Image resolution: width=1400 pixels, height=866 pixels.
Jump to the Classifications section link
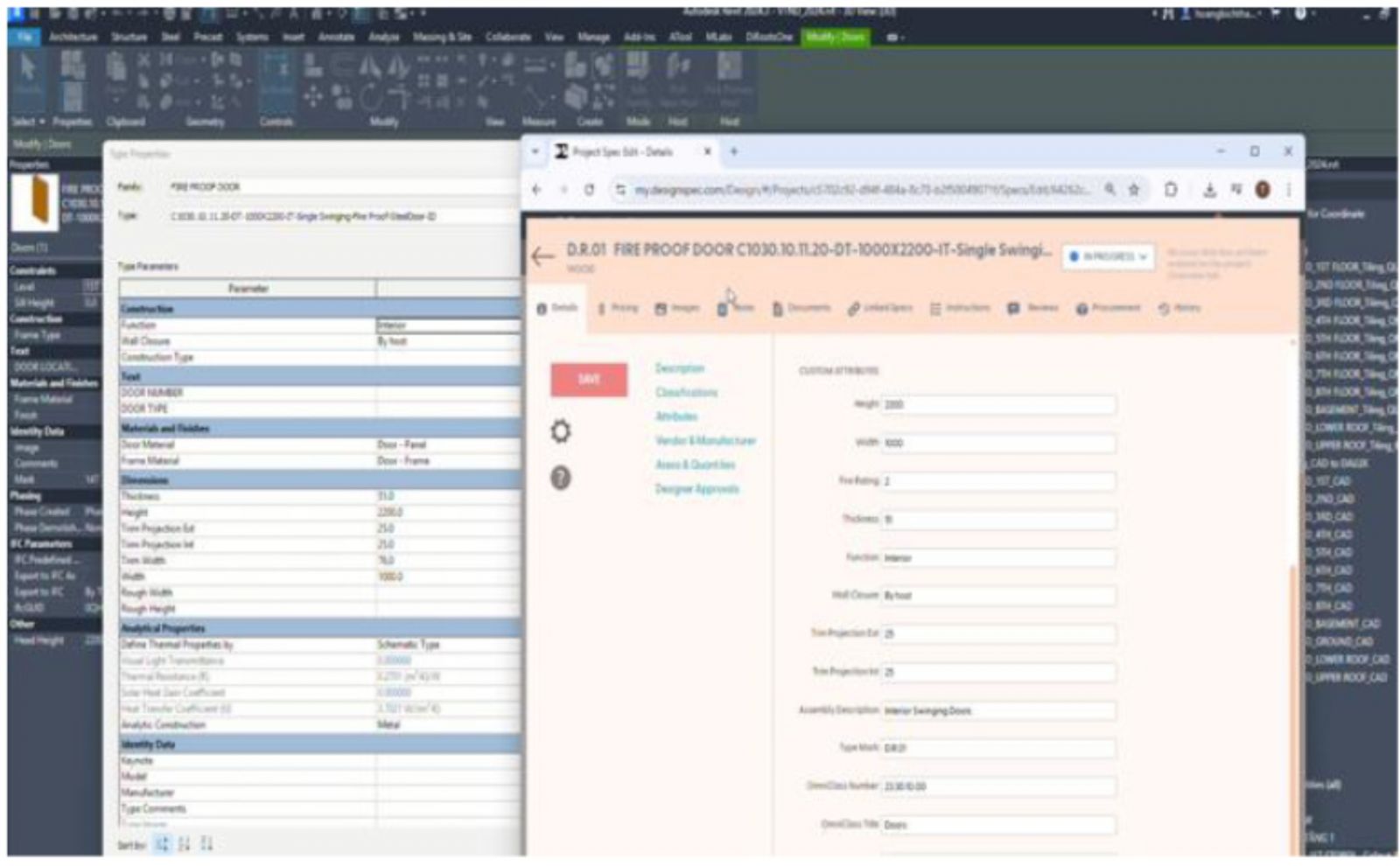click(686, 393)
